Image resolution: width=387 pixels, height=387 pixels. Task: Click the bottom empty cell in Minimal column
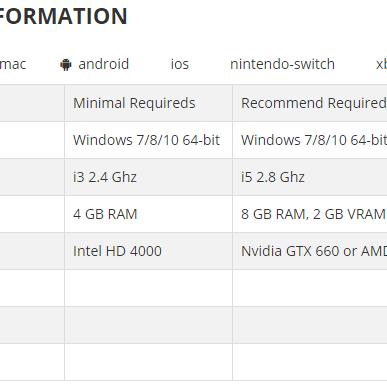[x=149, y=362]
